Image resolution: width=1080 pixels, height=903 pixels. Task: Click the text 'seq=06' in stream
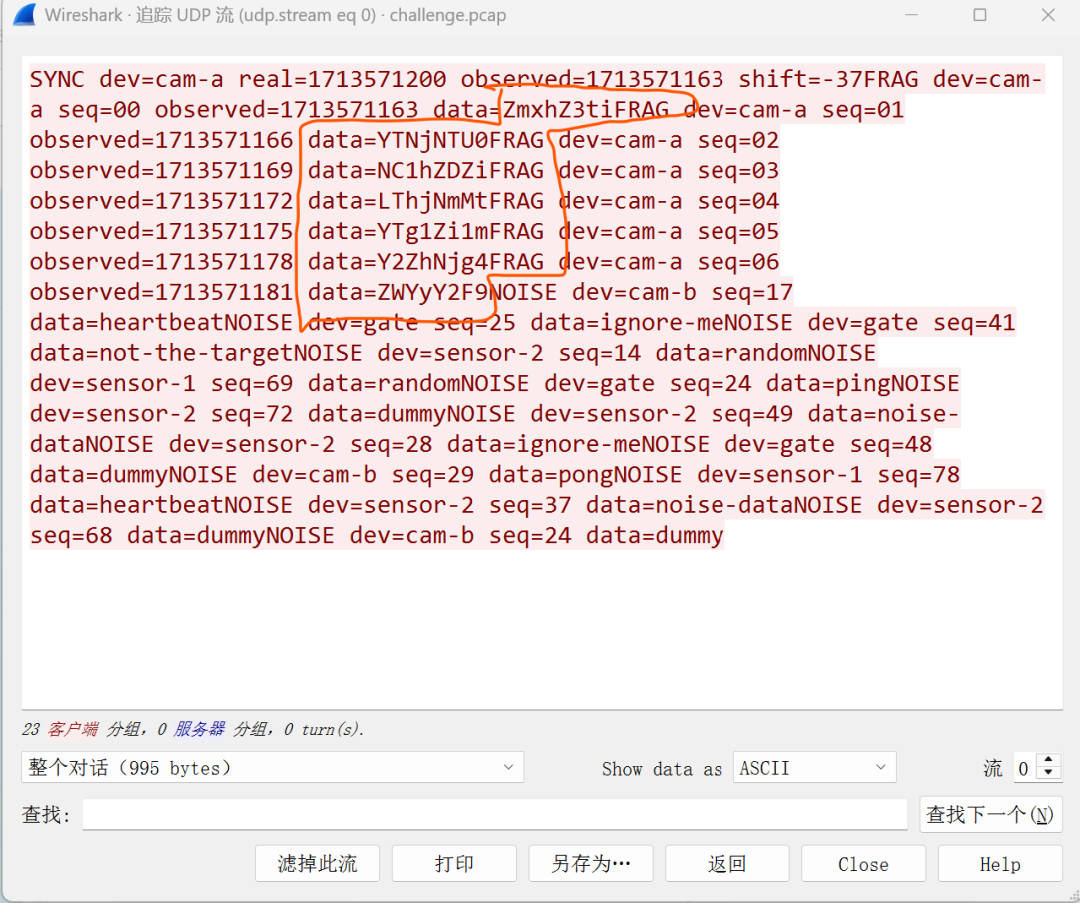tap(738, 262)
